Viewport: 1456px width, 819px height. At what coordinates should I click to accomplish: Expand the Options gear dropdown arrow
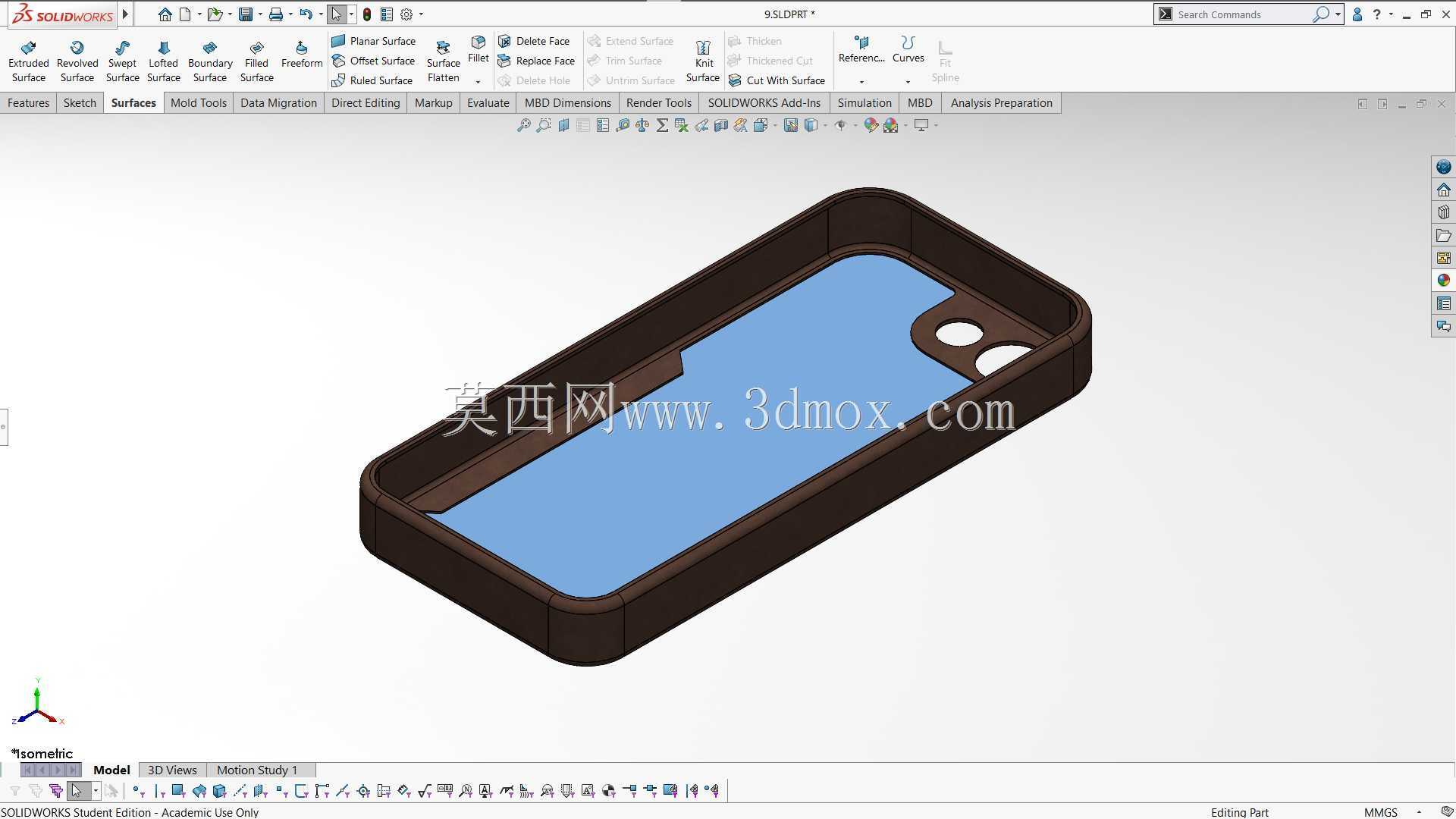click(x=421, y=14)
